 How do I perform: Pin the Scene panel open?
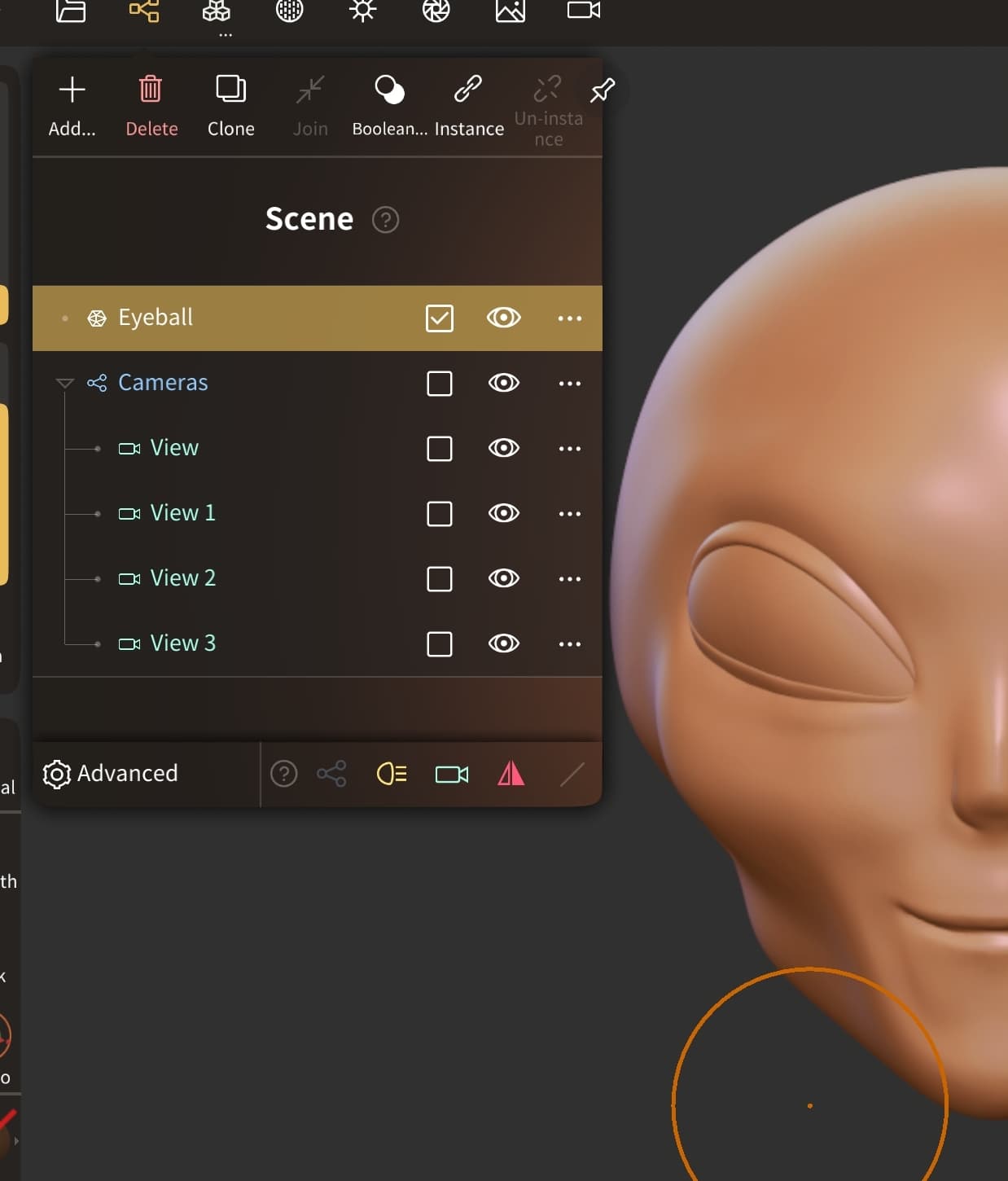tap(603, 90)
